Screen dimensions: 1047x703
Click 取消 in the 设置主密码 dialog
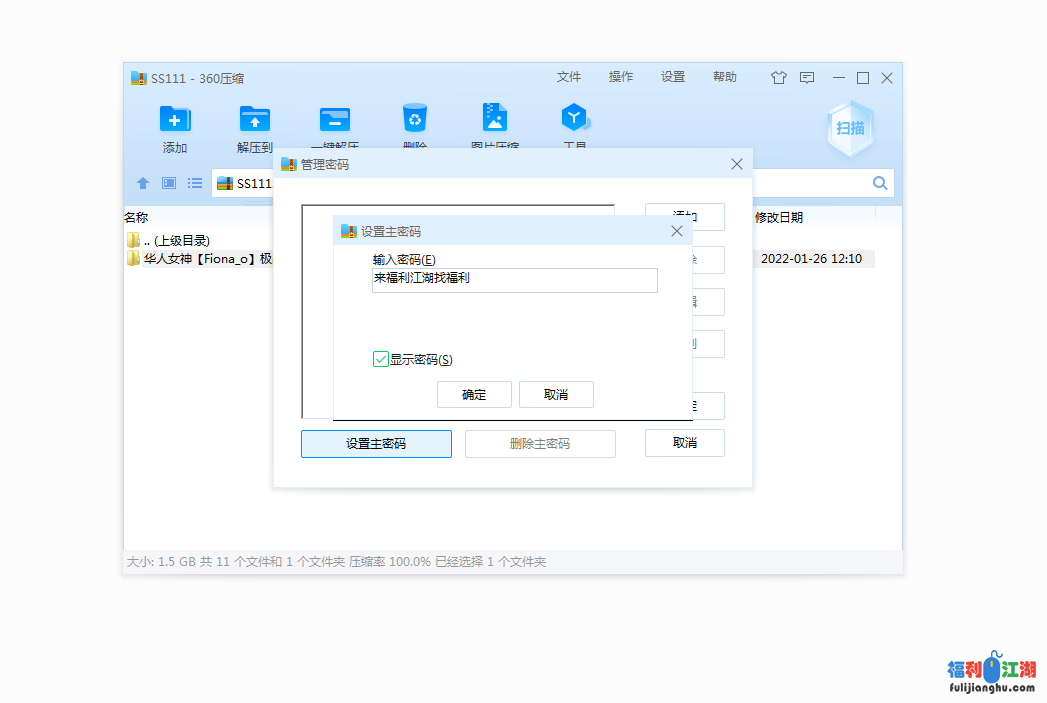coord(556,394)
